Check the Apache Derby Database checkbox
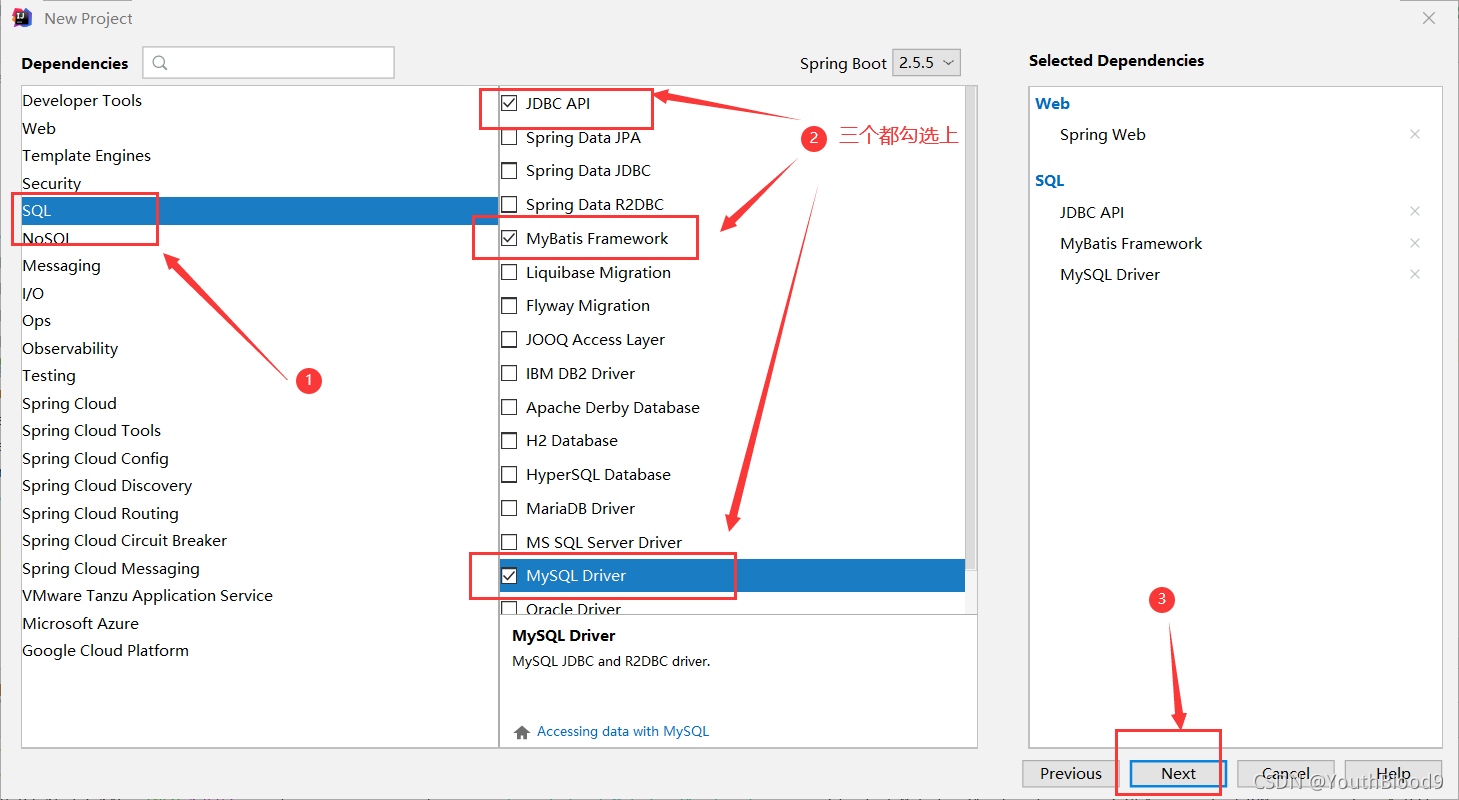1459x800 pixels. point(509,407)
